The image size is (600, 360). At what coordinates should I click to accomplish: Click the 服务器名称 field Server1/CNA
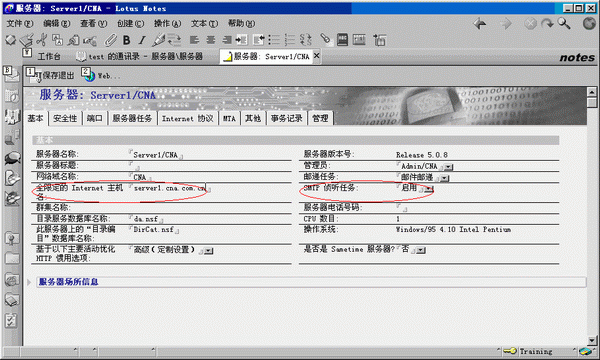[x=156, y=155]
